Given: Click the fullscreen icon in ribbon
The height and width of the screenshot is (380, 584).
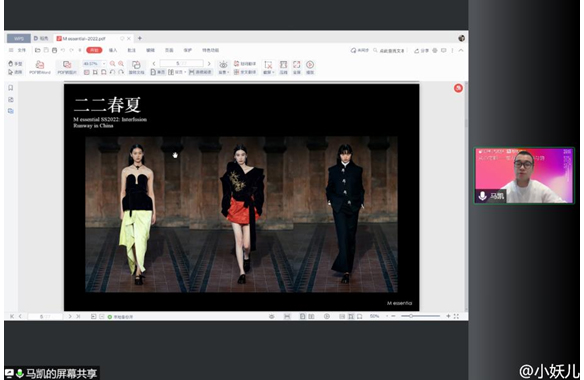Looking at the screenshot, I should pyautogui.click(x=296, y=67).
